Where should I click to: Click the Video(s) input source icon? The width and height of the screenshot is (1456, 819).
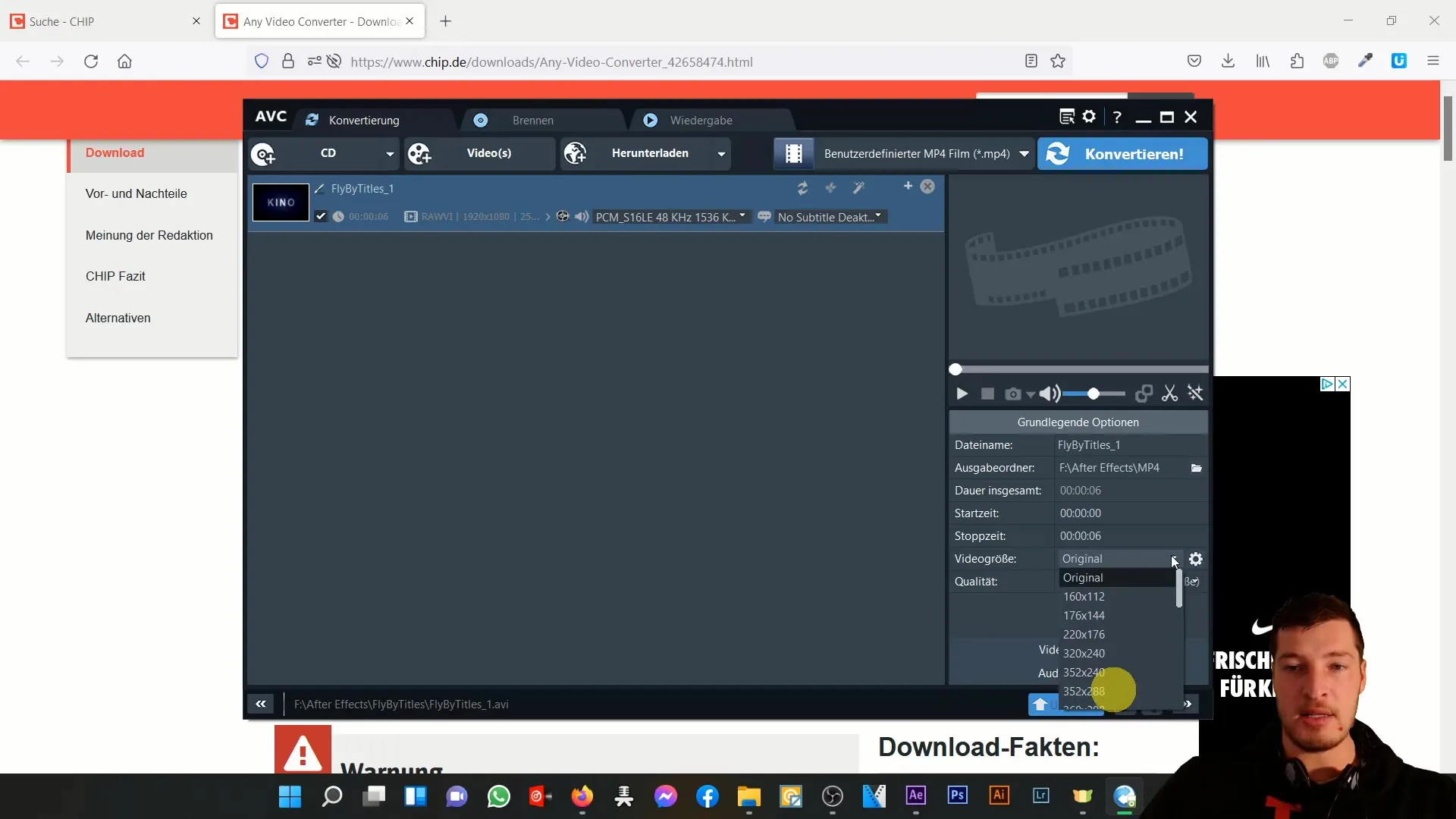coord(419,154)
